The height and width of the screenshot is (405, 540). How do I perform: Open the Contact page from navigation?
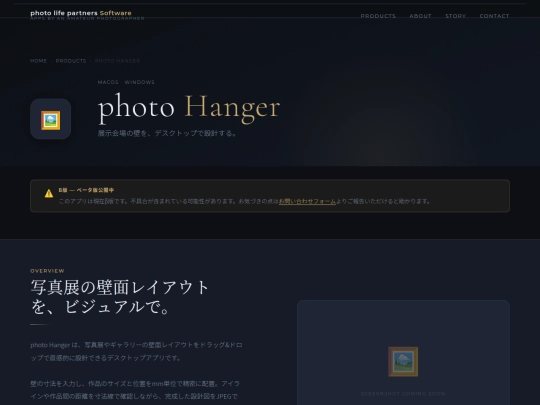point(494,16)
